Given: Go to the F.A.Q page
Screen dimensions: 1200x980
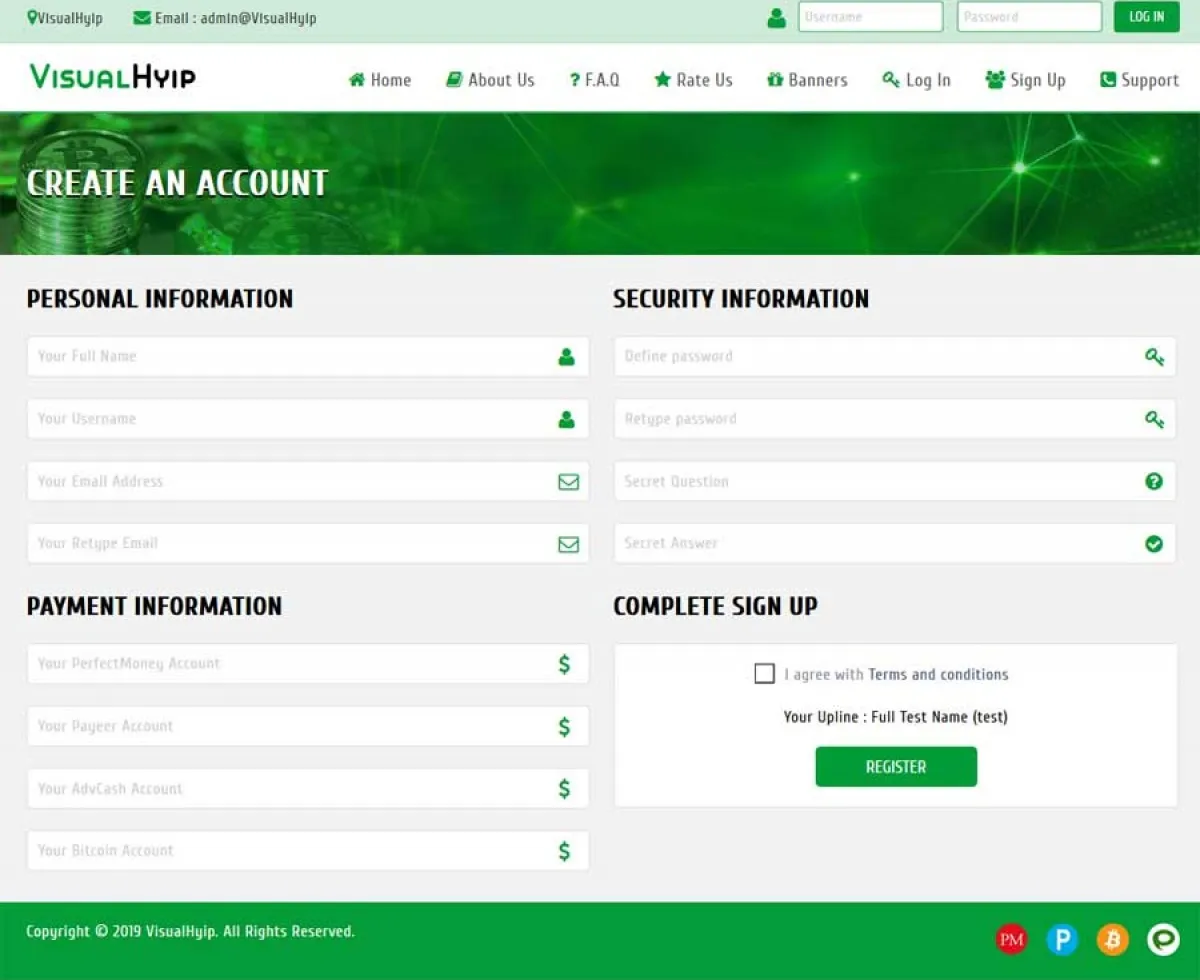Looking at the screenshot, I should [595, 80].
